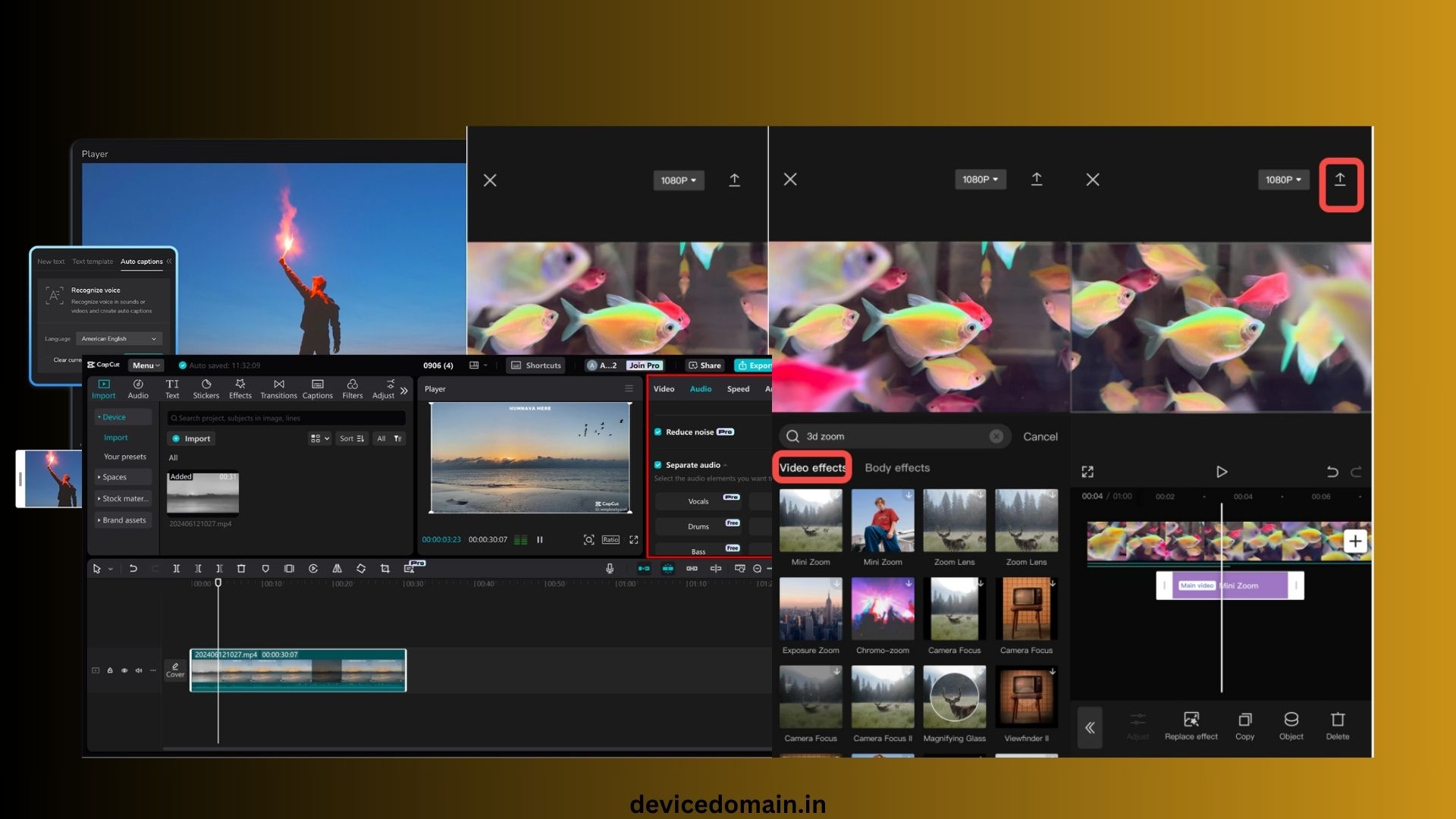Toggle track visibility eye icon

[x=124, y=670]
